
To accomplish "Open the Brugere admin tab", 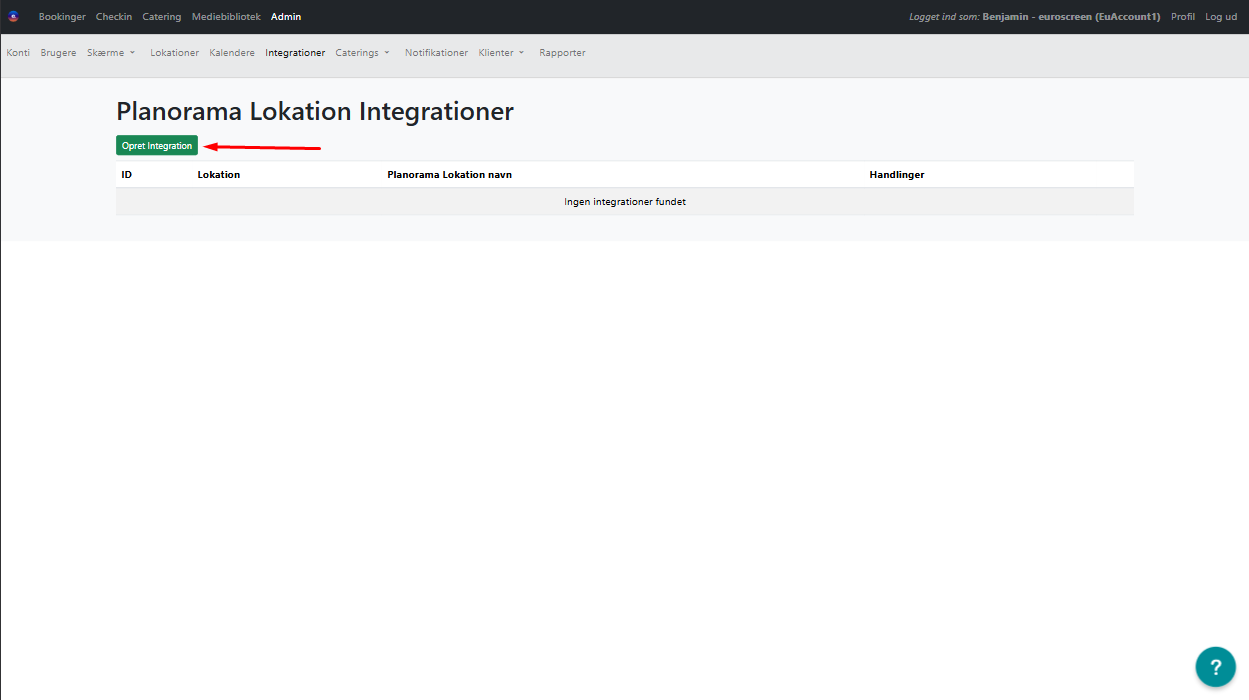I will pos(58,53).
